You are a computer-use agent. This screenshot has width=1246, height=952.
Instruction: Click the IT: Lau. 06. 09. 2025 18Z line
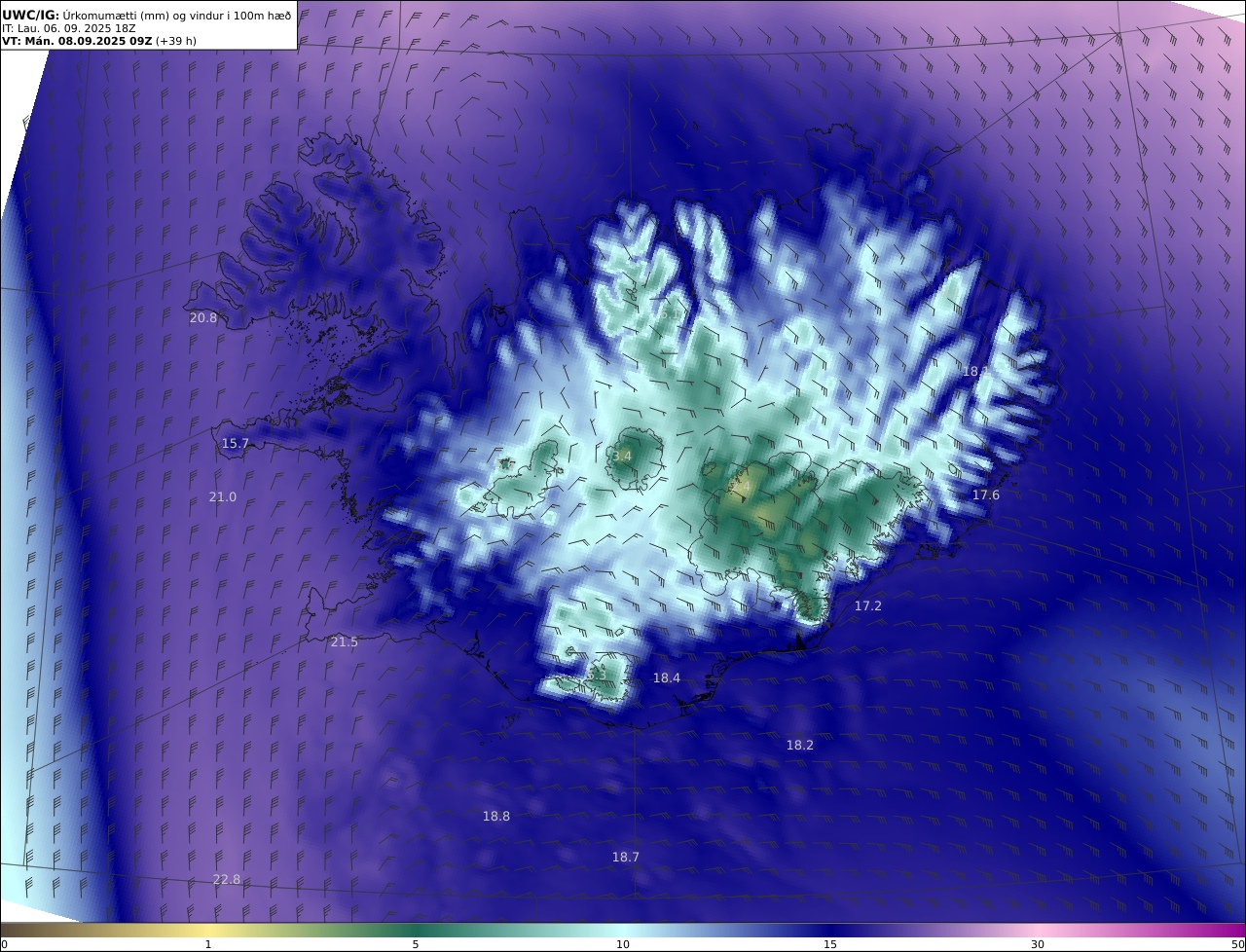click(x=69, y=29)
